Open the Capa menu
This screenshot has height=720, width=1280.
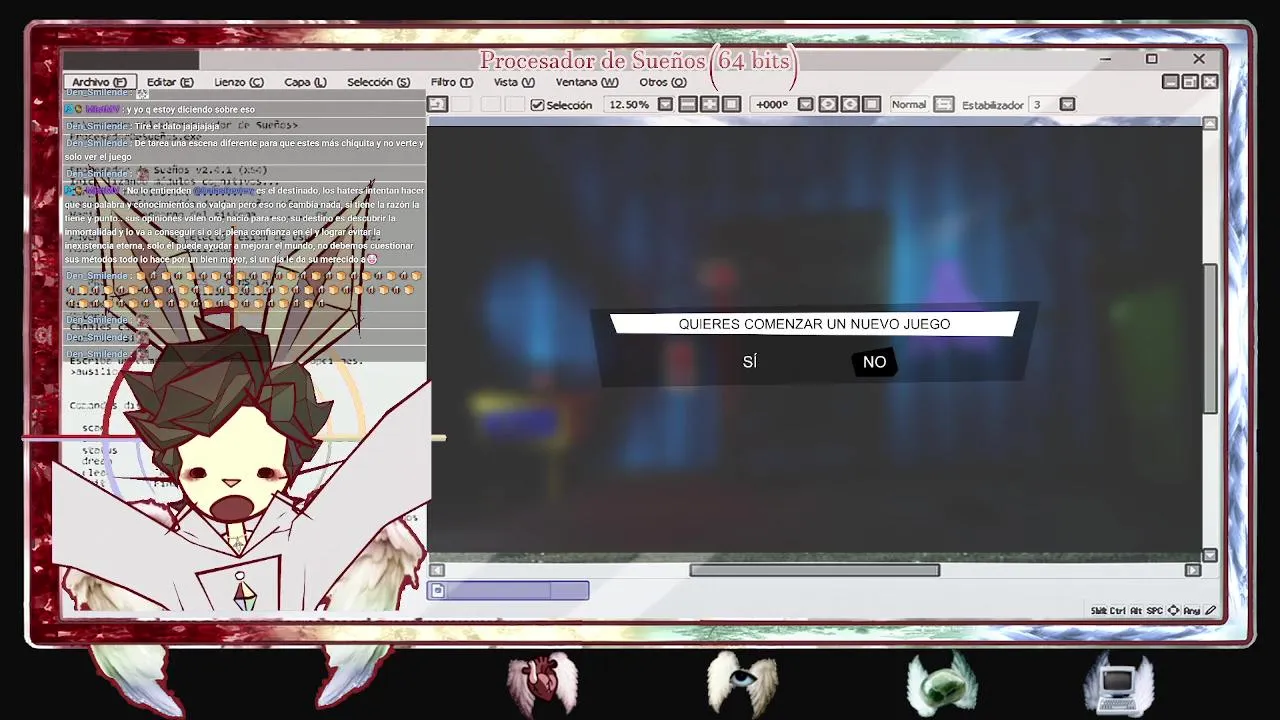[x=305, y=82]
